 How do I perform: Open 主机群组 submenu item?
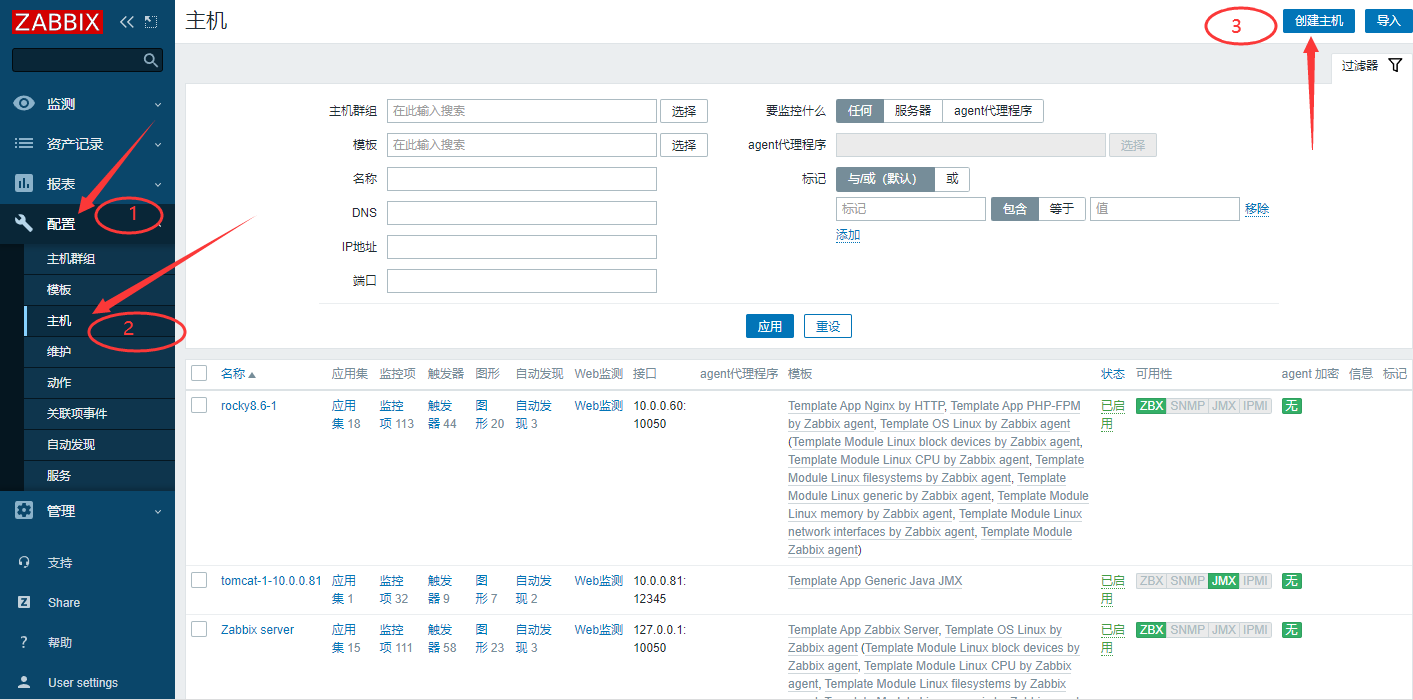click(x=99, y=259)
